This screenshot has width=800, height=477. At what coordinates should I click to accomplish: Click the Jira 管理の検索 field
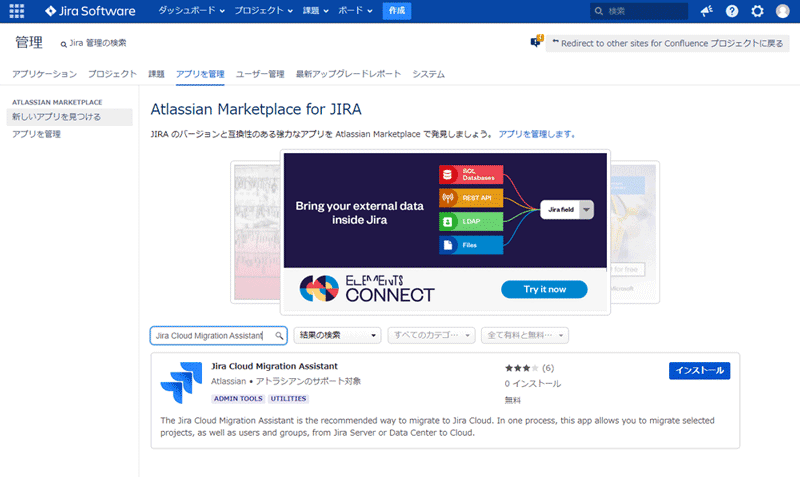point(93,43)
